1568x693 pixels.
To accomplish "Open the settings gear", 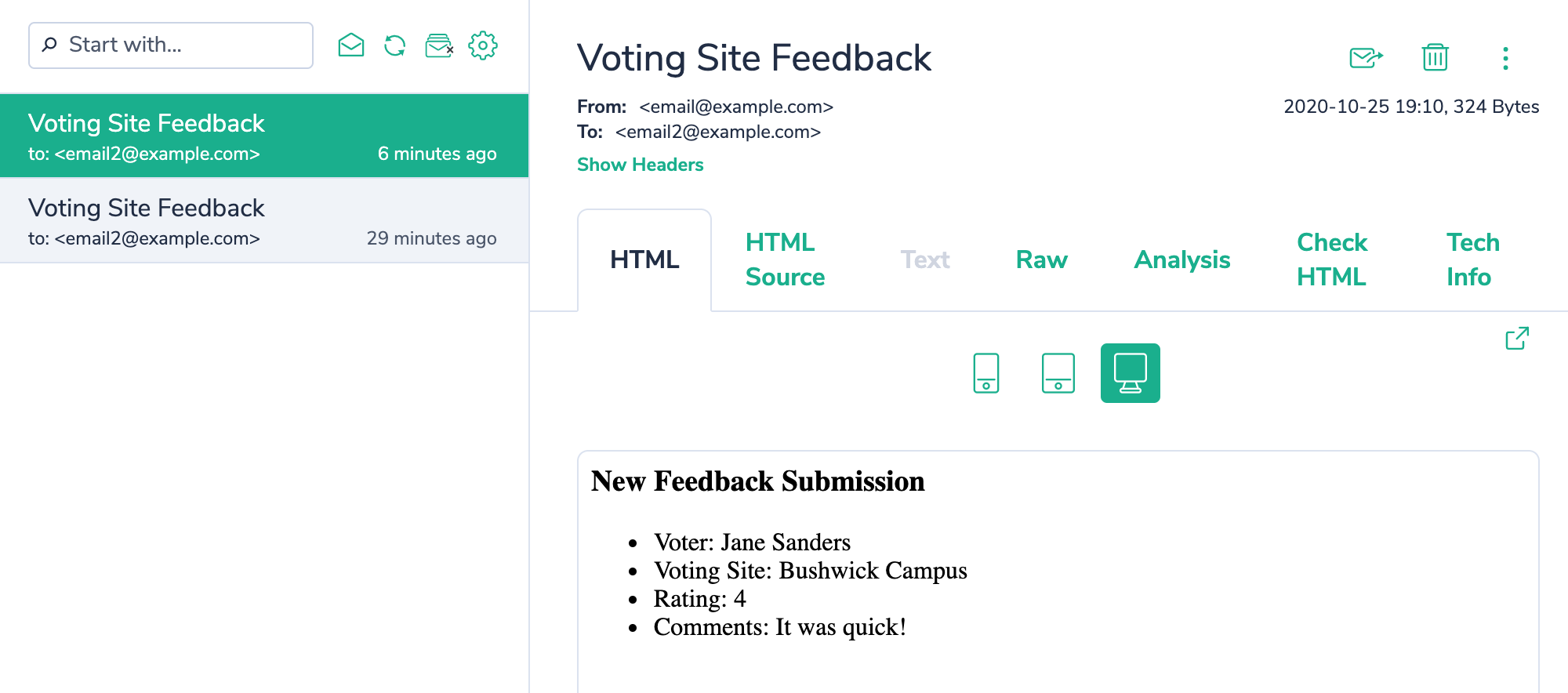I will click(484, 45).
